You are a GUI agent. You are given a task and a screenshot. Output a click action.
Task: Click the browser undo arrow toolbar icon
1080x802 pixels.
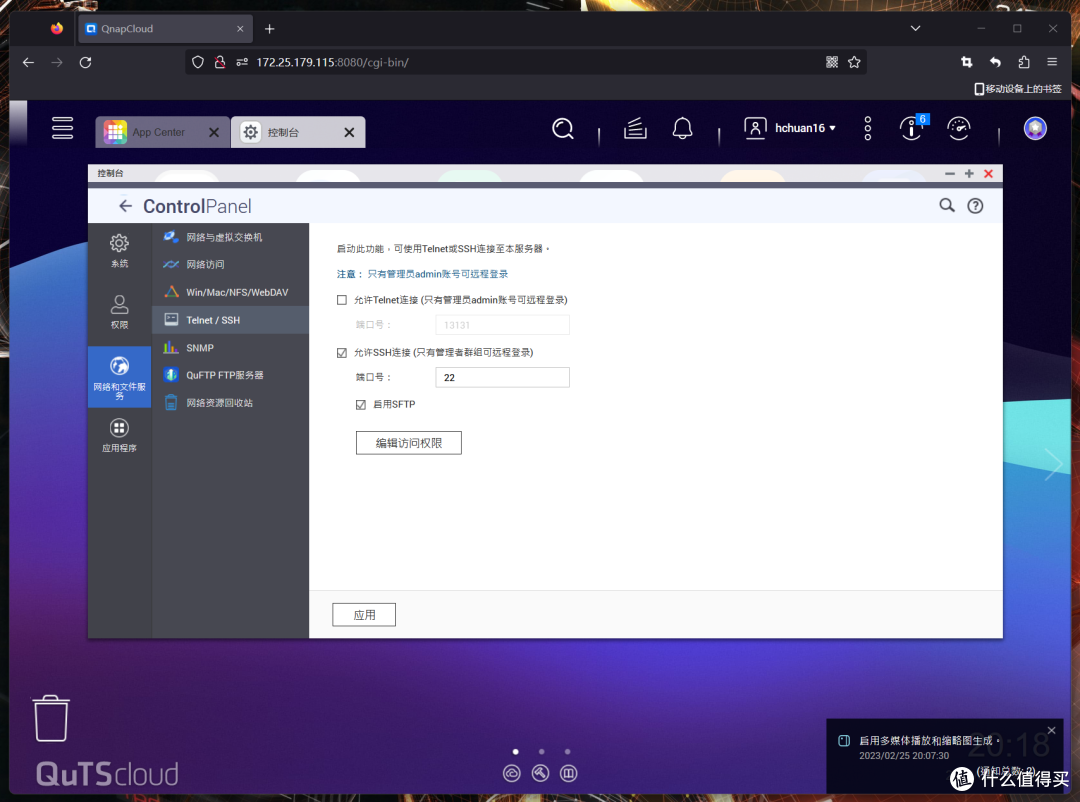click(x=995, y=62)
